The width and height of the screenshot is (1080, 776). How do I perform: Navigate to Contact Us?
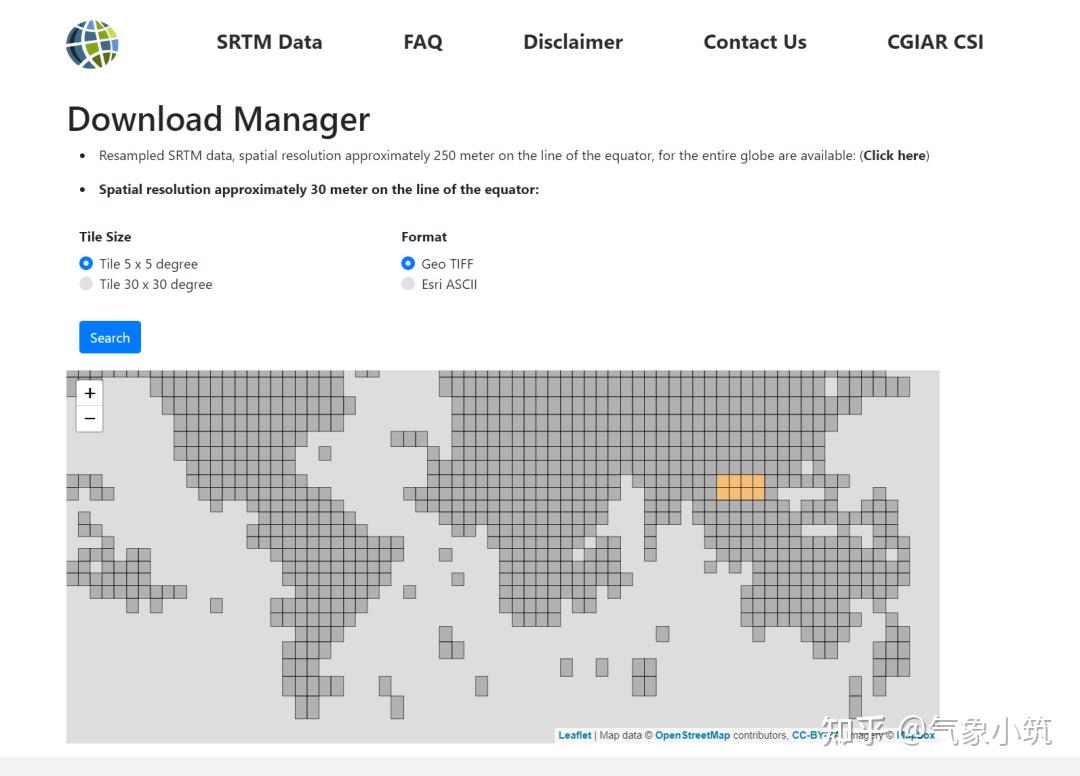(755, 42)
